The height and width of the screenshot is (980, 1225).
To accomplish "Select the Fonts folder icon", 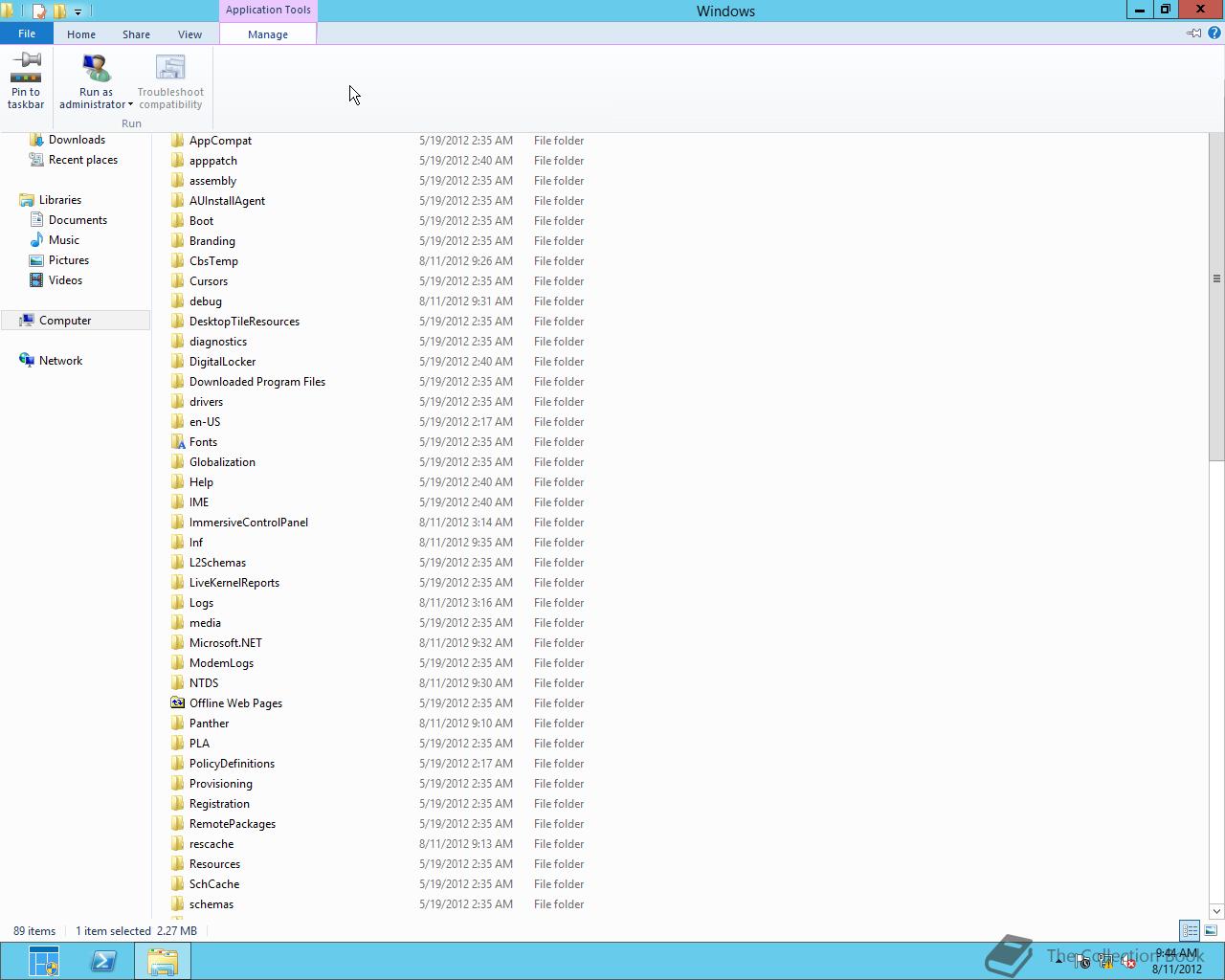I will [177, 441].
